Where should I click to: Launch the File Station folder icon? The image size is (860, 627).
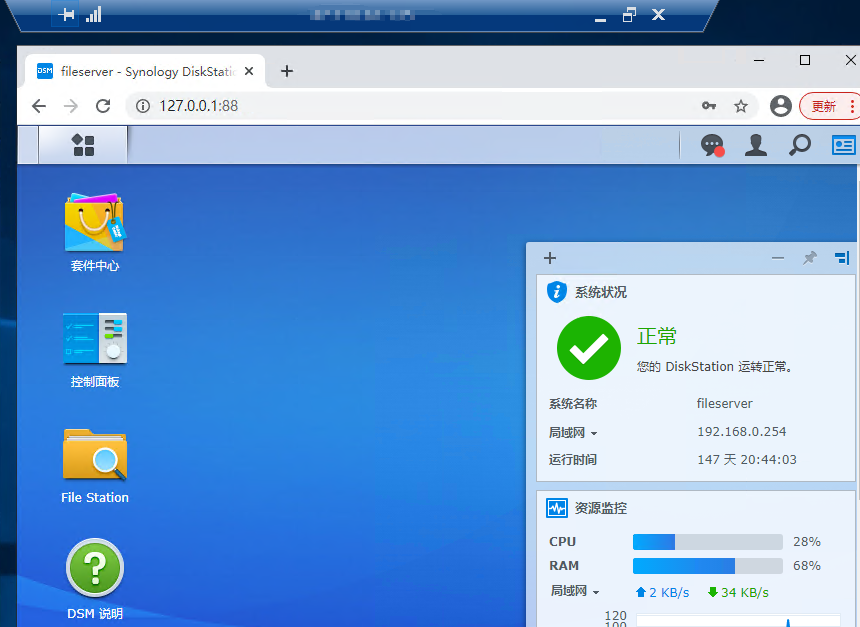[95, 455]
